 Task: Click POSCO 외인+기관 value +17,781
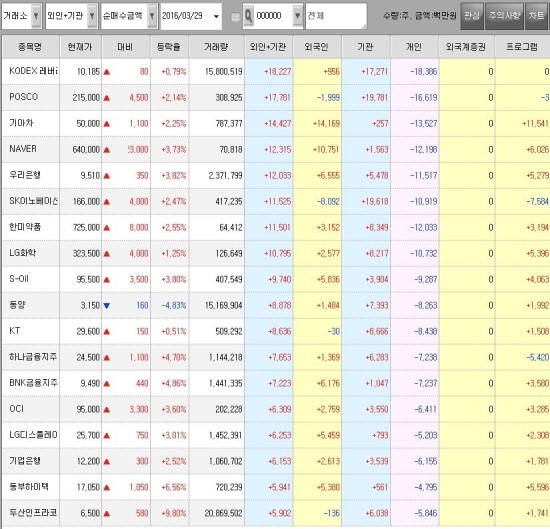277,98
